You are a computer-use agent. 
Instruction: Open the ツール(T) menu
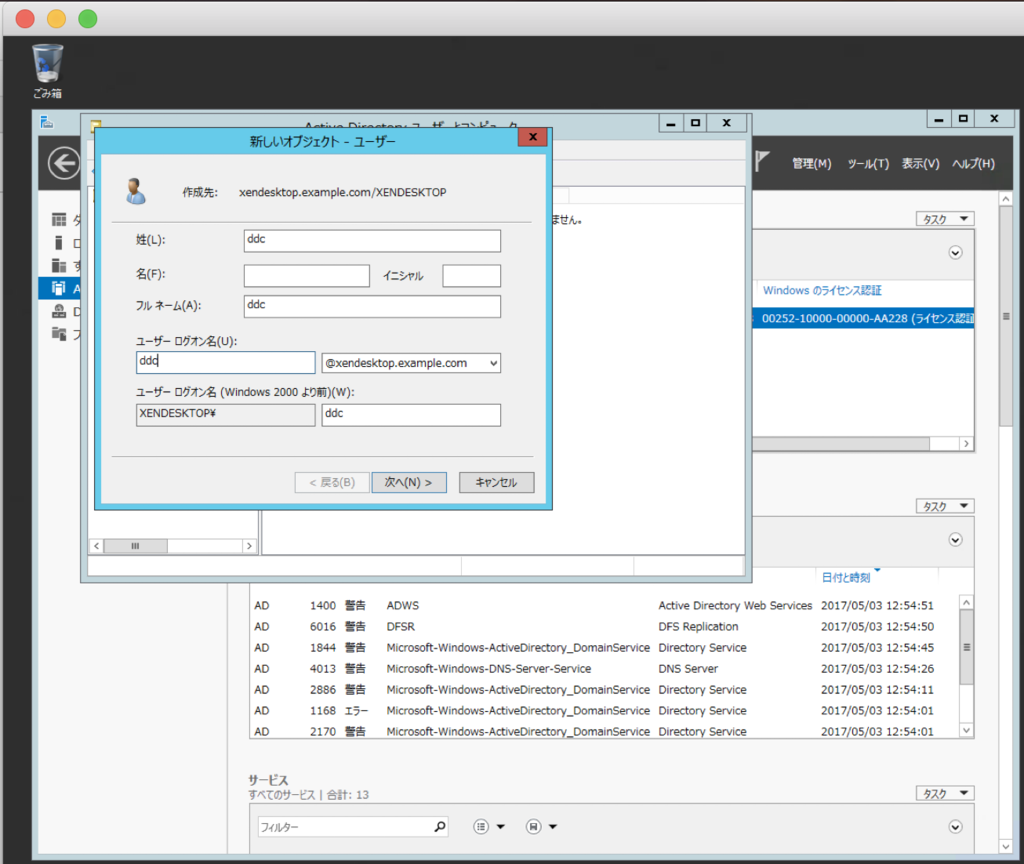click(868, 163)
